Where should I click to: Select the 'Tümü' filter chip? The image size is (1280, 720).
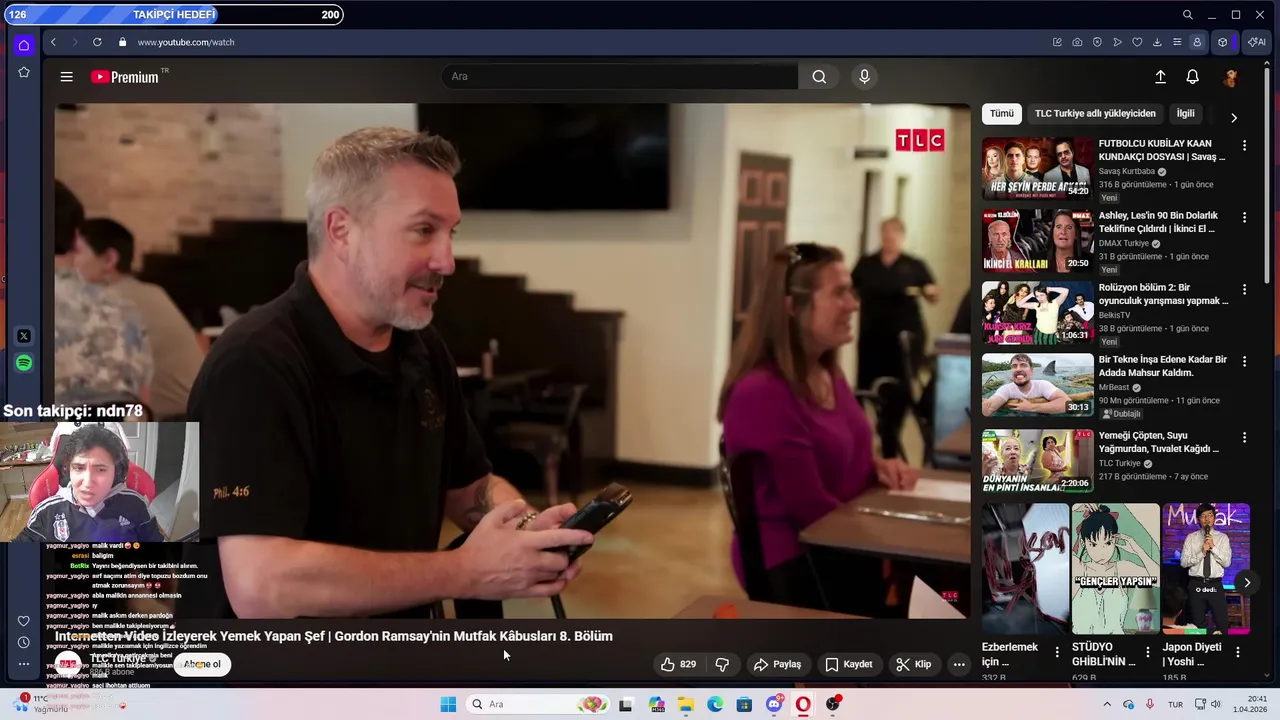pyautogui.click(x=1002, y=114)
